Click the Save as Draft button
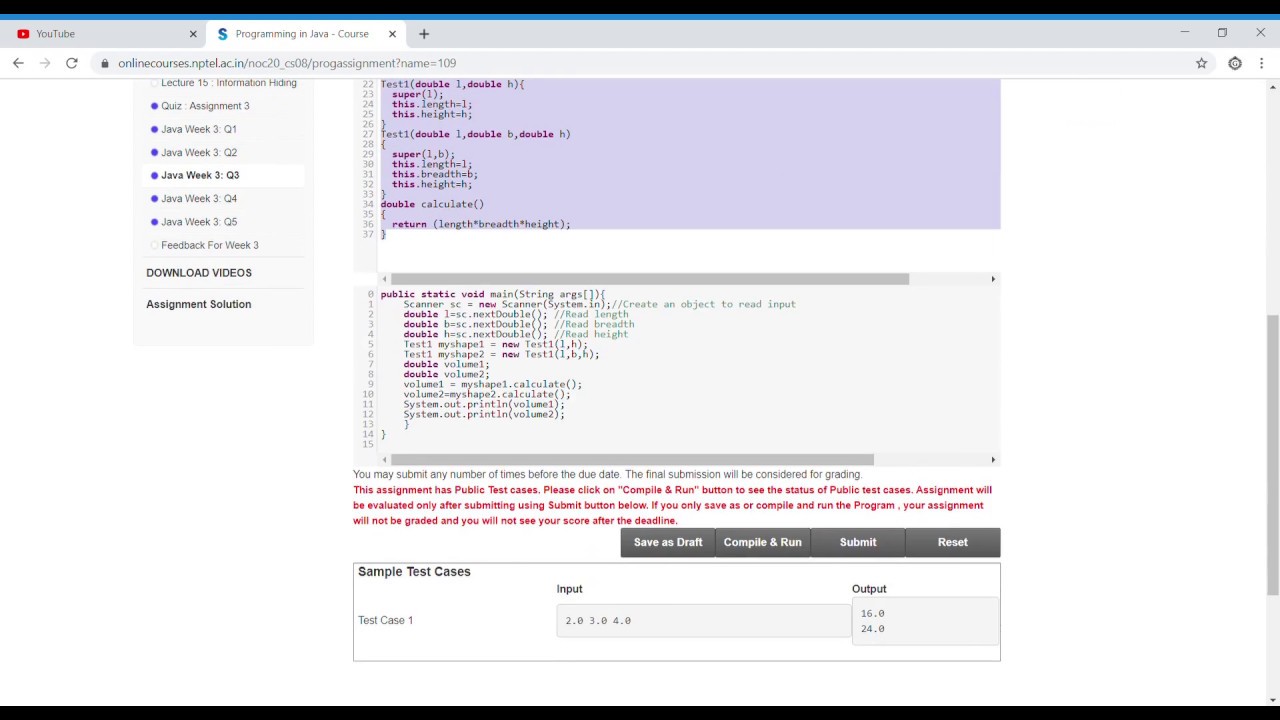Screen dimensions: 1280x720 [668, 542]
